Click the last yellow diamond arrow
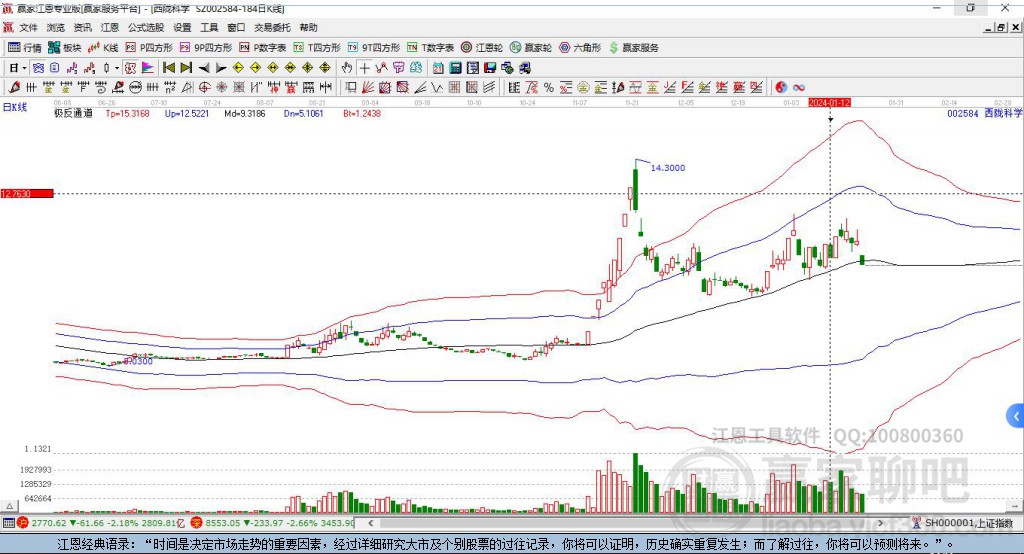Screen dimensions: 1024x554 coord(325,68)
